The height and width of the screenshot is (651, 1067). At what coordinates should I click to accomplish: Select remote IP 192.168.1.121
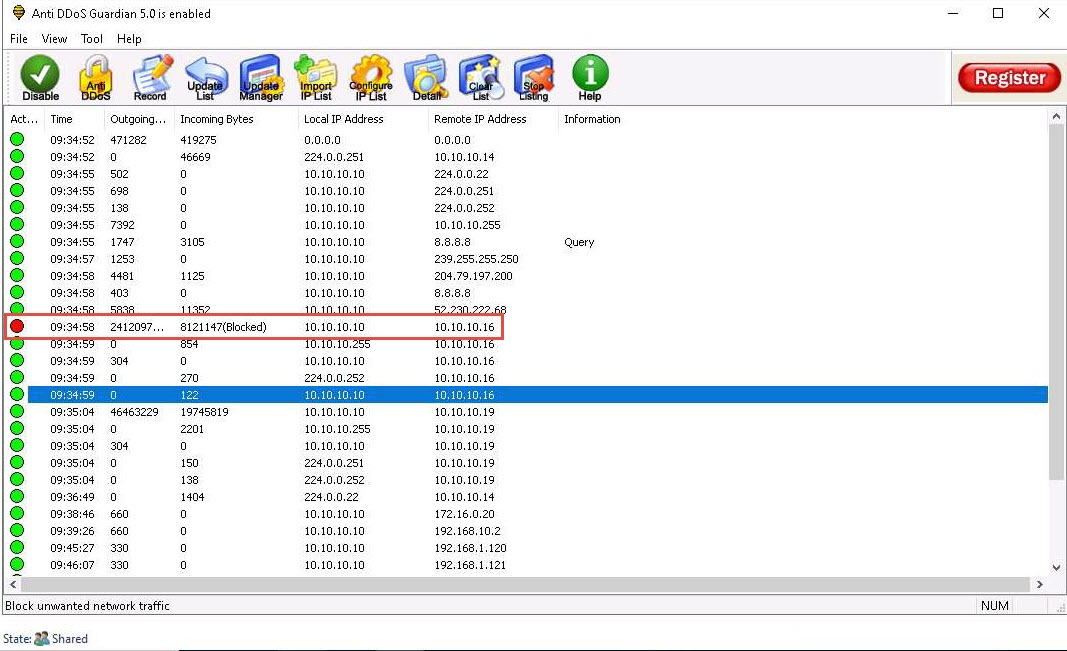tap(470, 565)
